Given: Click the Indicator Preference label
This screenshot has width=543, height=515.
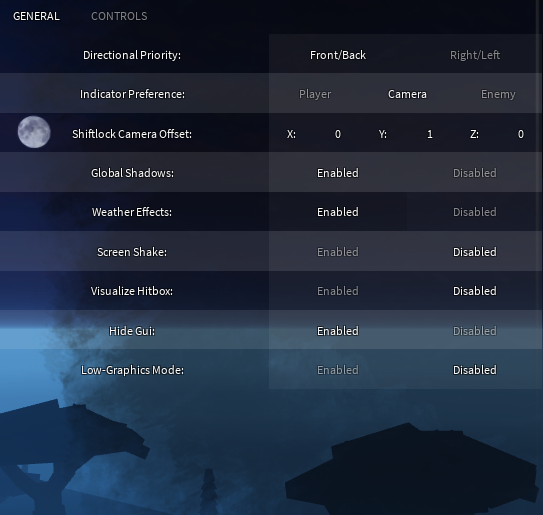Looking at the screenshot, I should coord(132,94).
